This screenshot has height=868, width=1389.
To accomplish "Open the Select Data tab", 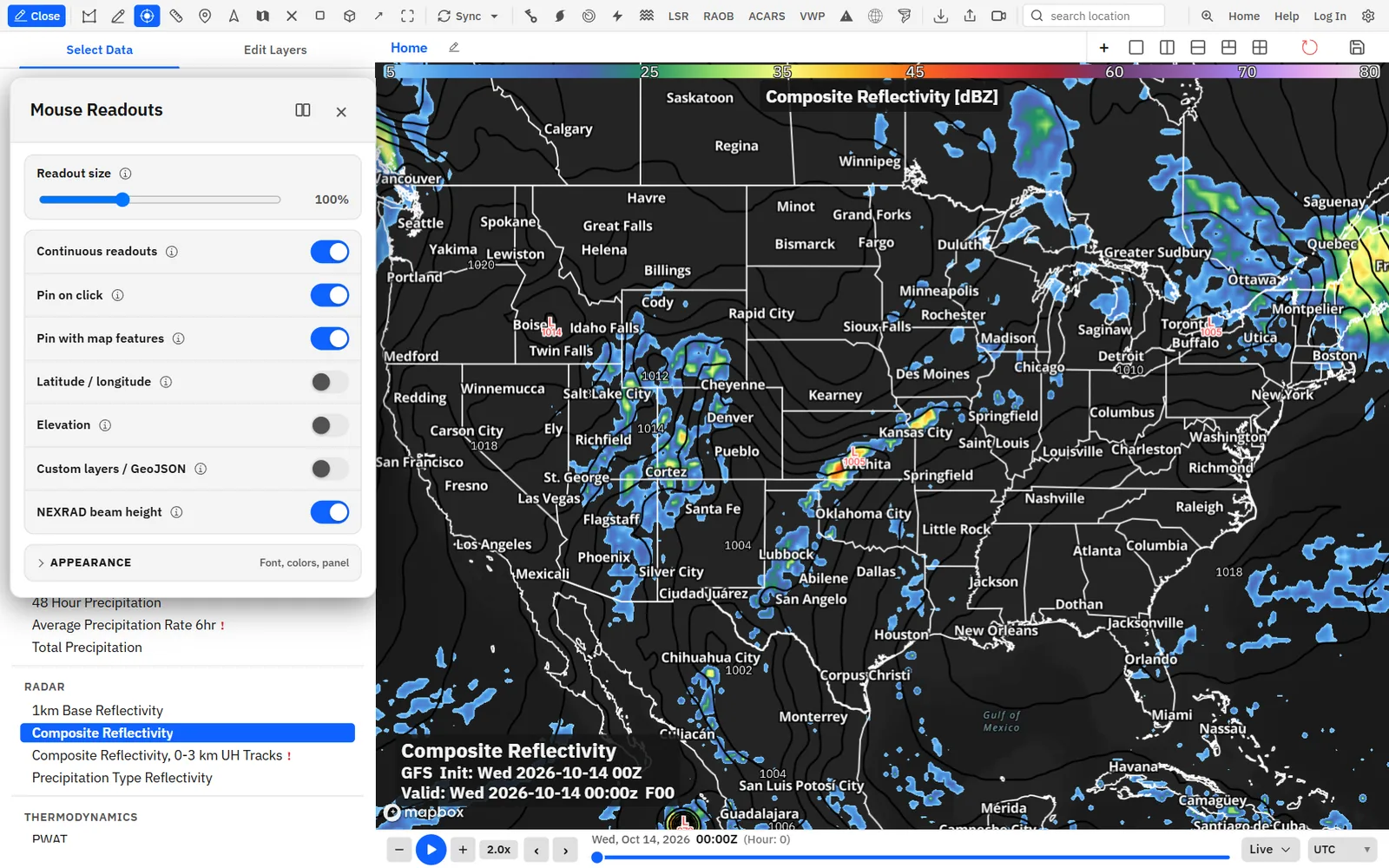I will pyautogui.click(x=100, y=49).
